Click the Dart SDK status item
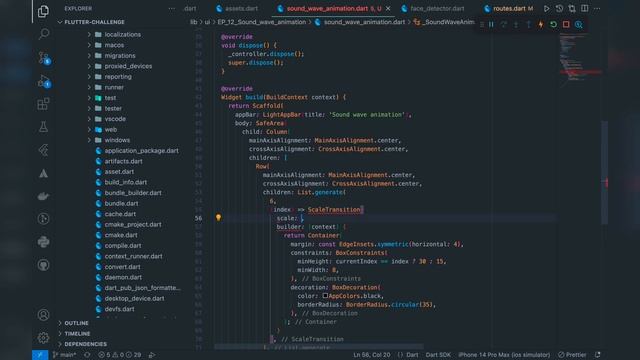This screenshot has width=640, height=360. (438, 355)
